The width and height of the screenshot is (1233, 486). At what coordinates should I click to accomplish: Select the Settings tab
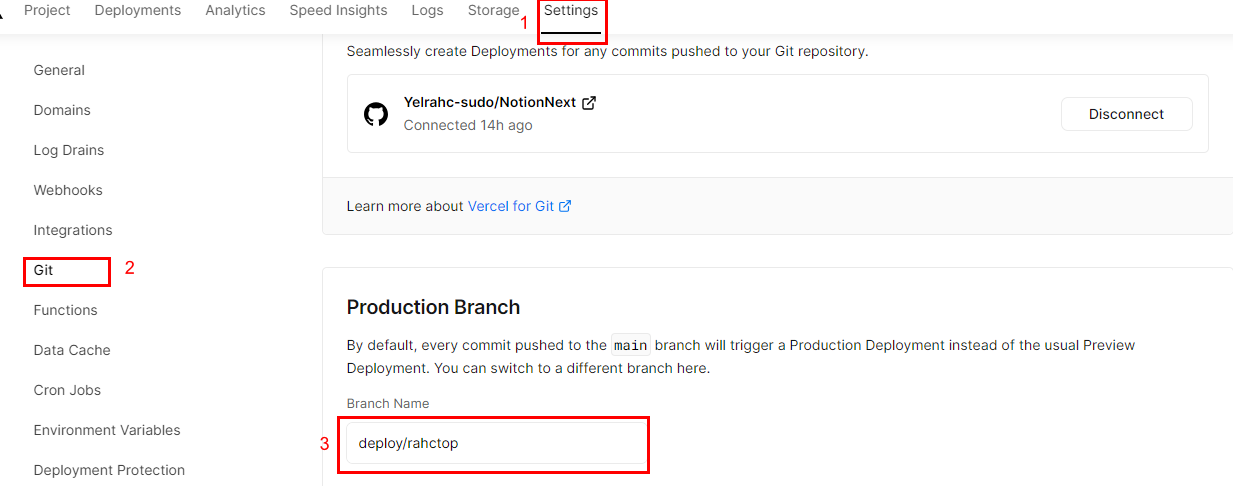pyautogui.click(x=571, y=10)
